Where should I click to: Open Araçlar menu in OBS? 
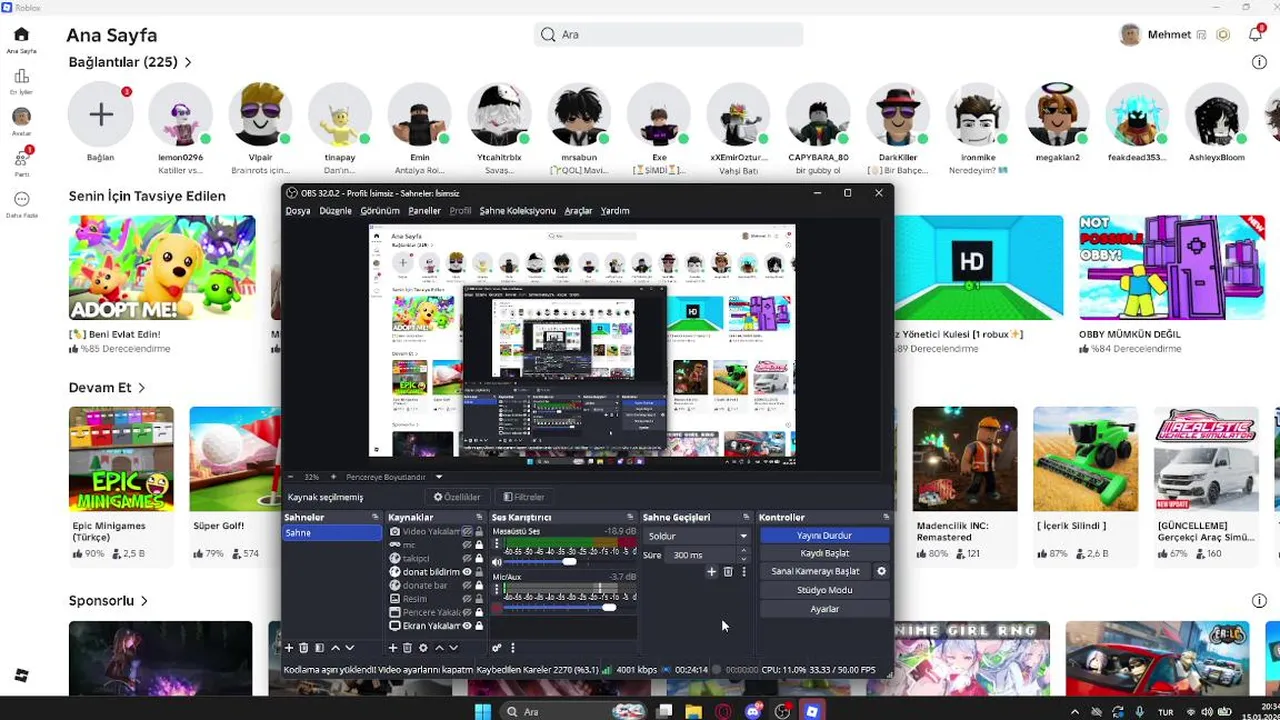578,211
